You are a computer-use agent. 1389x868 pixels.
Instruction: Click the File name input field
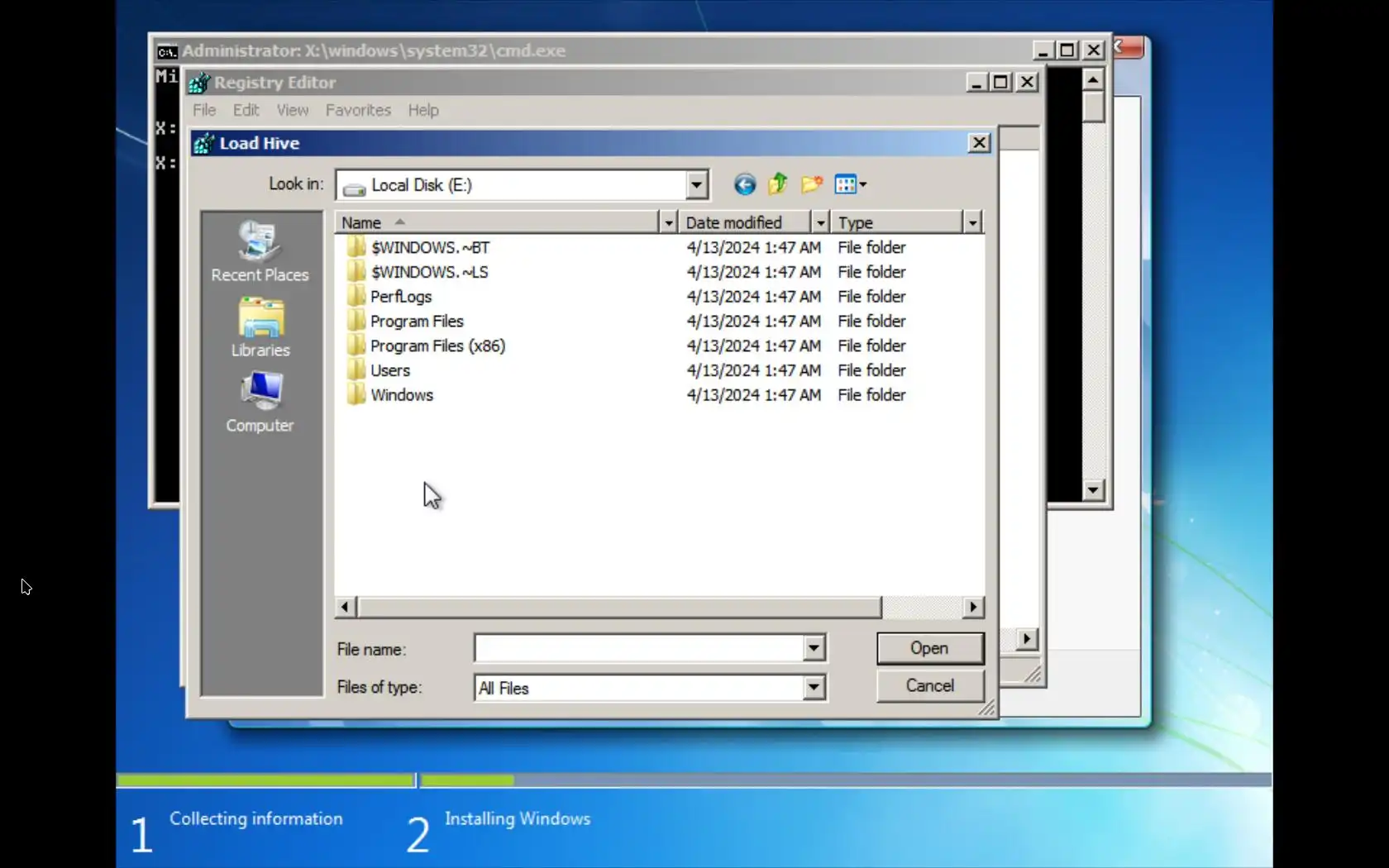[639, 648]
